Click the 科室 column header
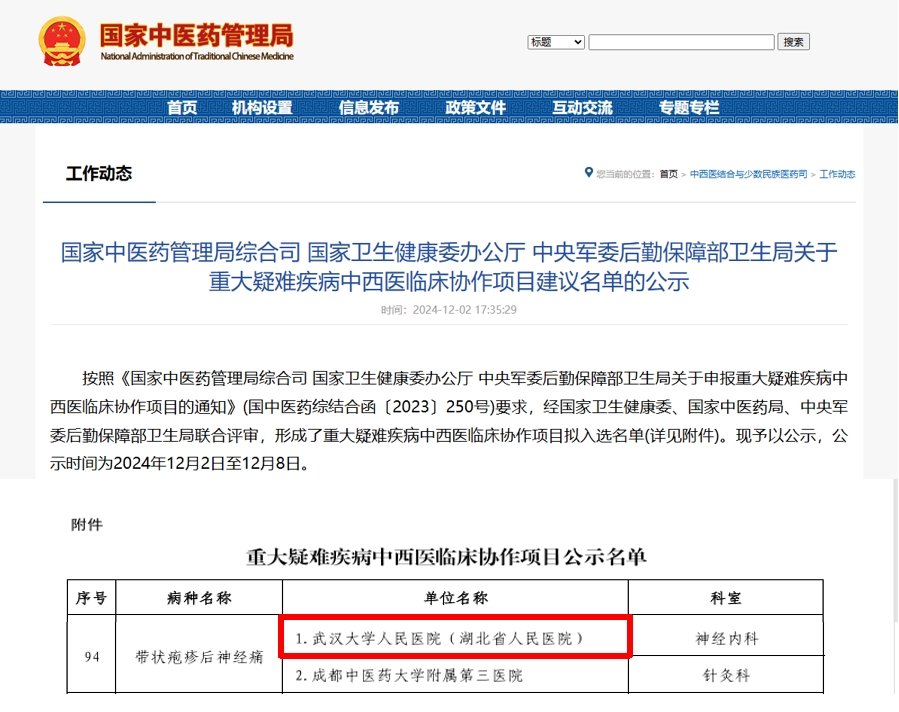This screenshot has height=712, width=899. [x=726, y=598]
